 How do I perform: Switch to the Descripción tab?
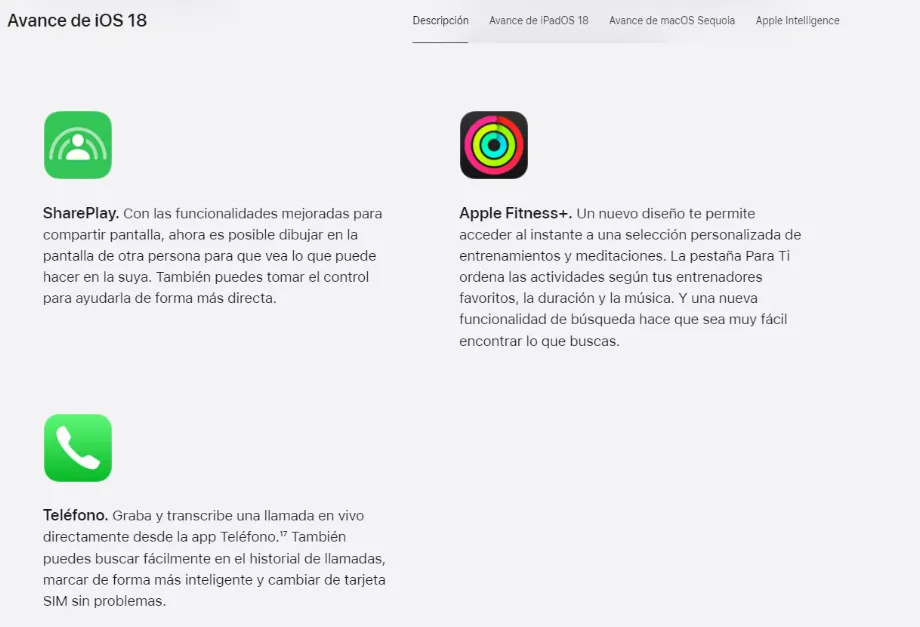440,21
